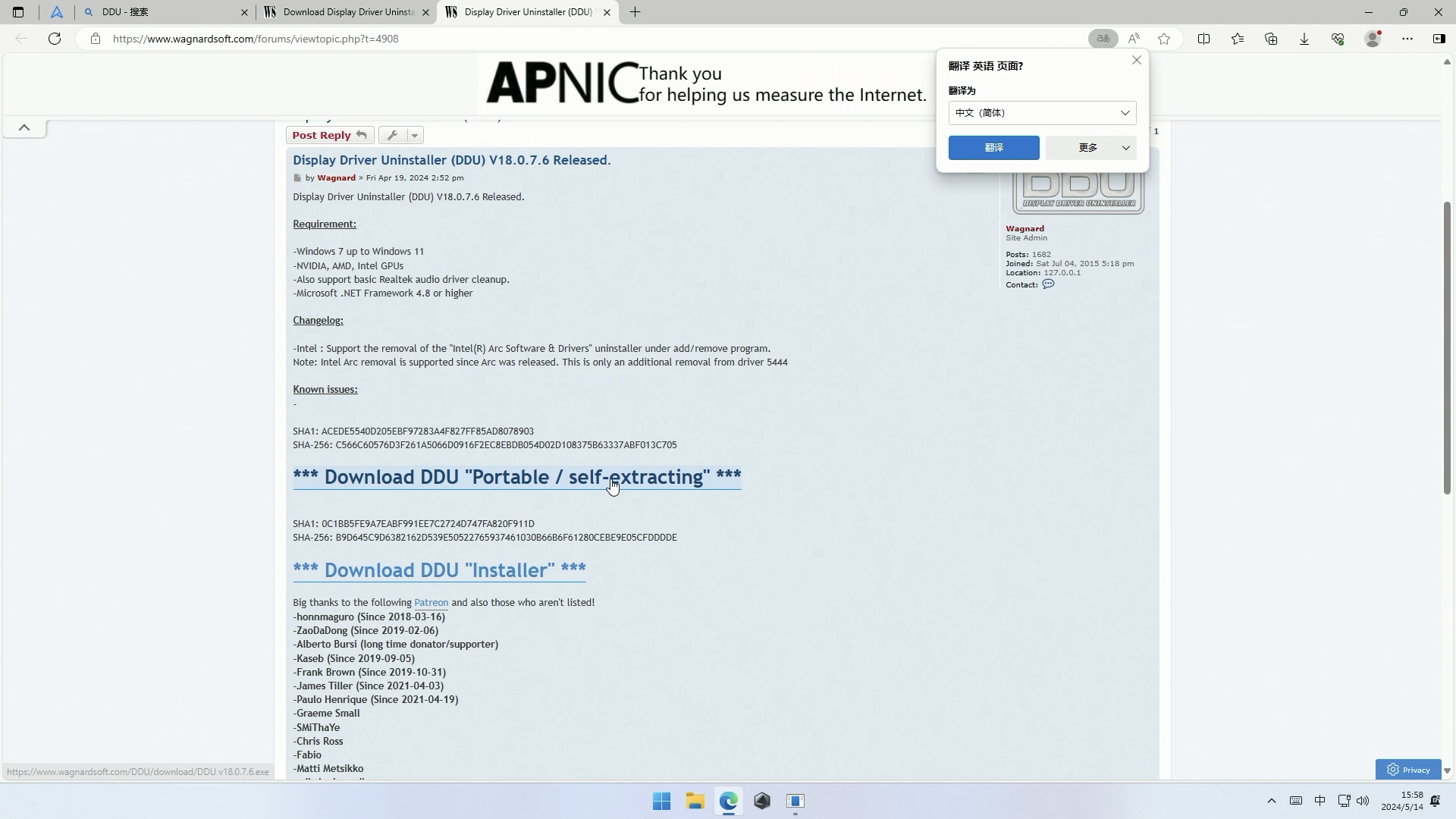Viewport: 1456px width, 819px height.
Task: Open the Downloads toolbar icon
Action: coord(1304,39)
